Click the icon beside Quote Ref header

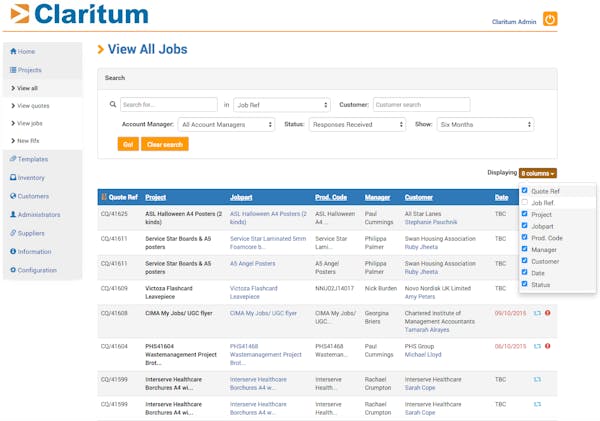pyautogui.click(x=104, y=197)
